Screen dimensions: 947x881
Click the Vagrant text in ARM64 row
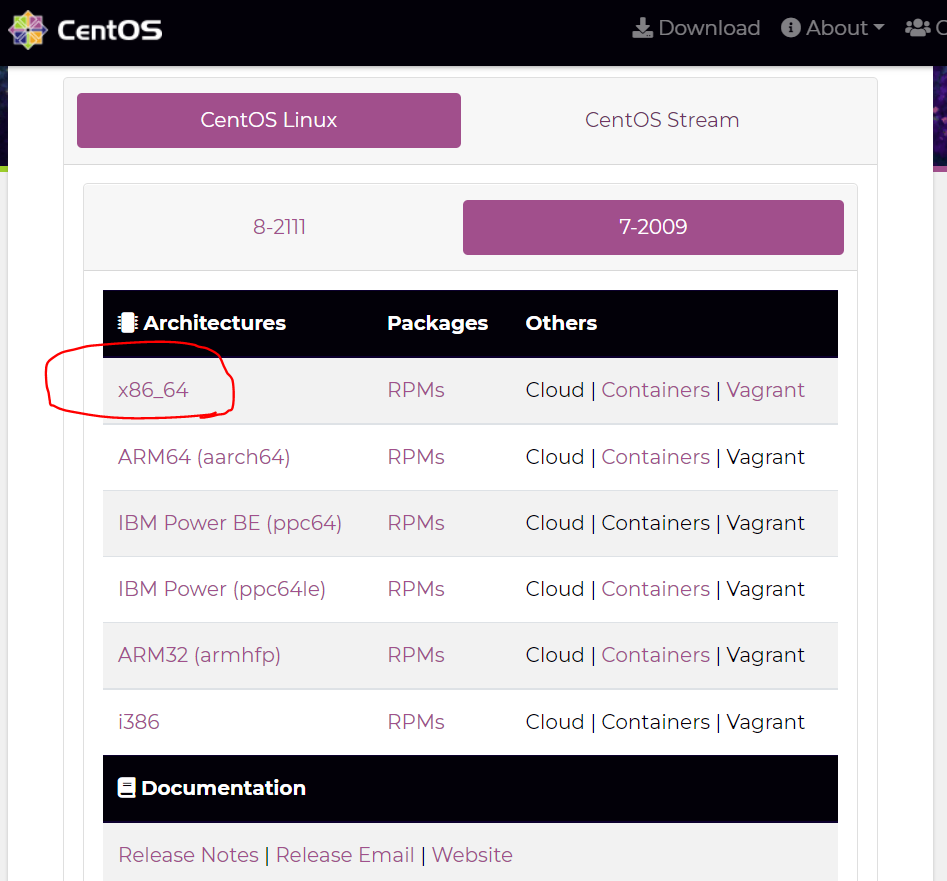[765, 457]
